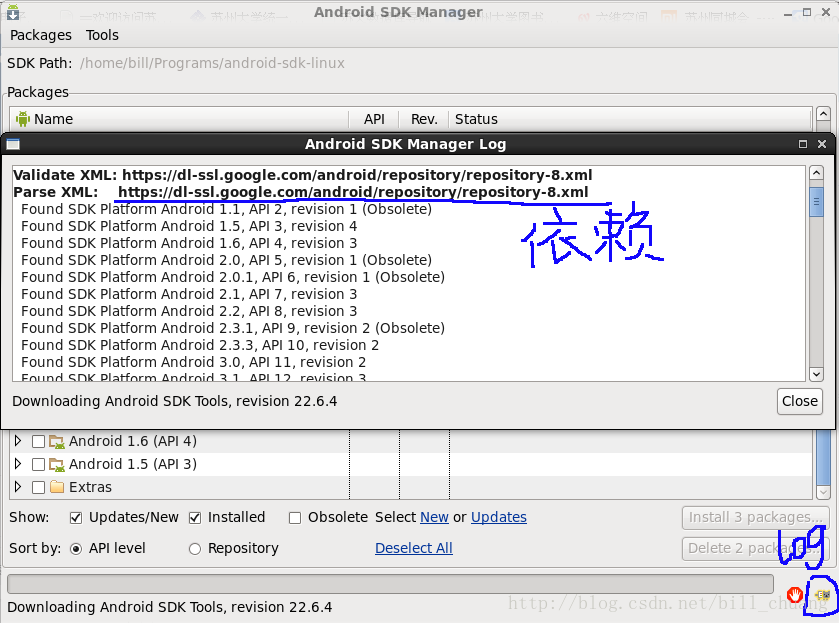Image resolution: width=839 pixels, height=623 pixels.
Task: Click the Android 1.6 (API 4) folder icon
Action: pos(57,442)
